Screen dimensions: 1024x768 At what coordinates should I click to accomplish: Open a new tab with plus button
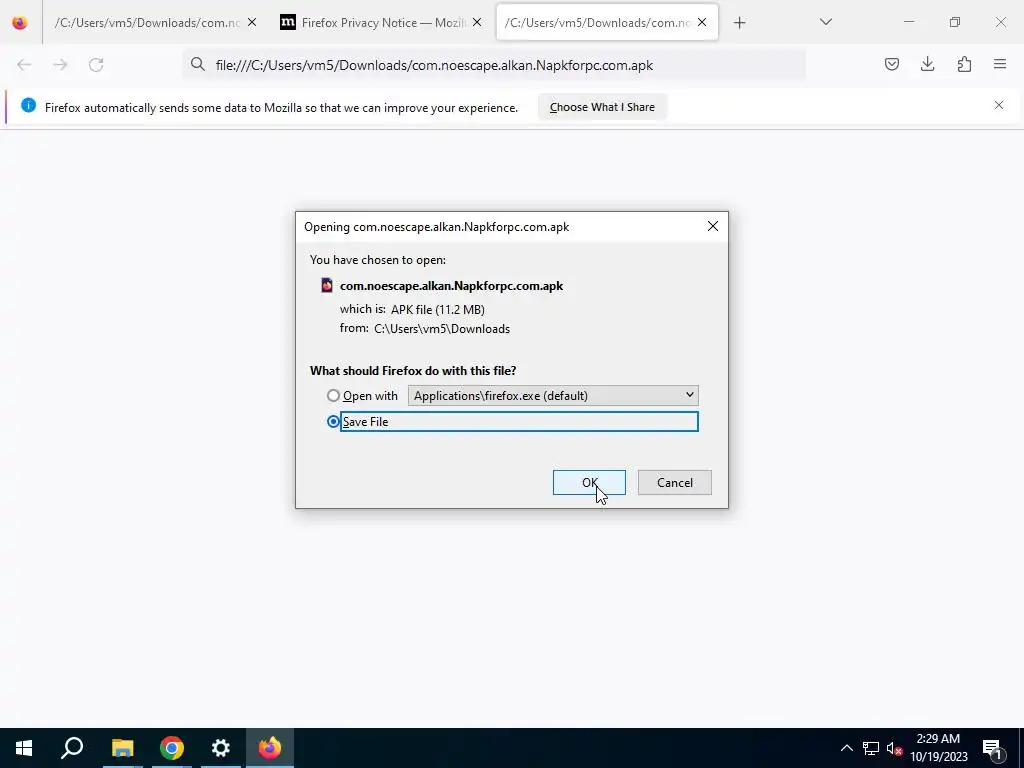tap(739, 23)
